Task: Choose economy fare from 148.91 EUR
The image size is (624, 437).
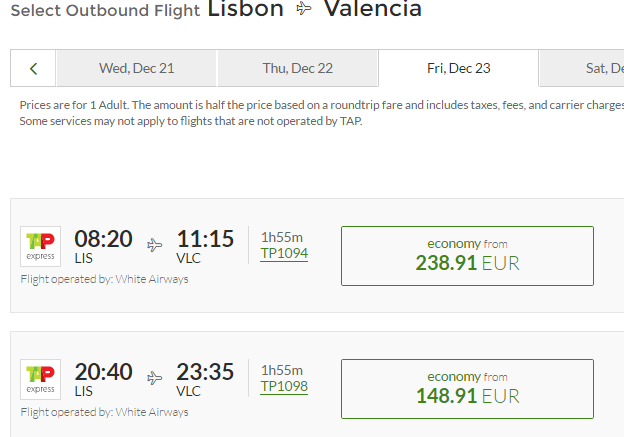Action: pyautogui.click(x=467, y=388)
